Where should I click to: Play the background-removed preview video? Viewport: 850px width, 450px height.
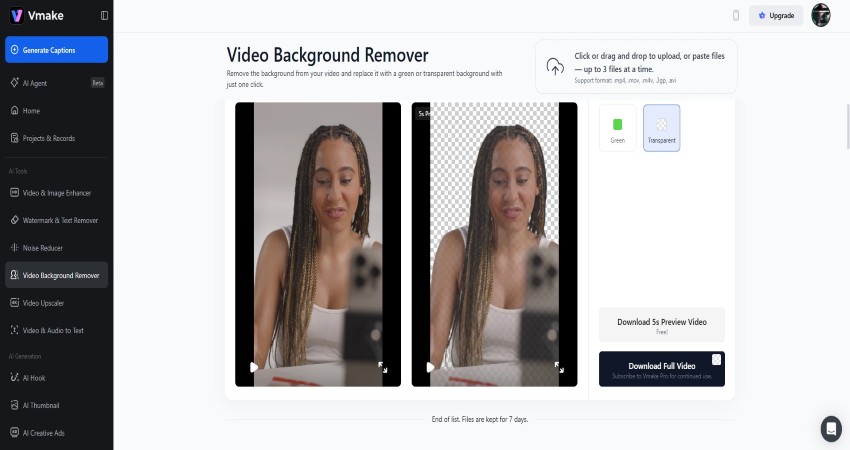click(x=430, y=367)
